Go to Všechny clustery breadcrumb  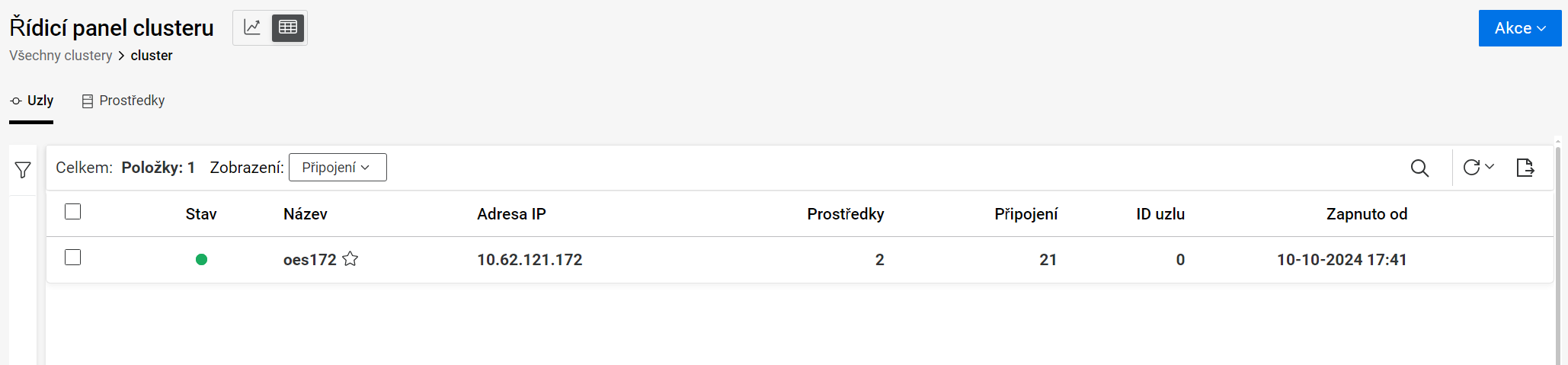(61, 56)
